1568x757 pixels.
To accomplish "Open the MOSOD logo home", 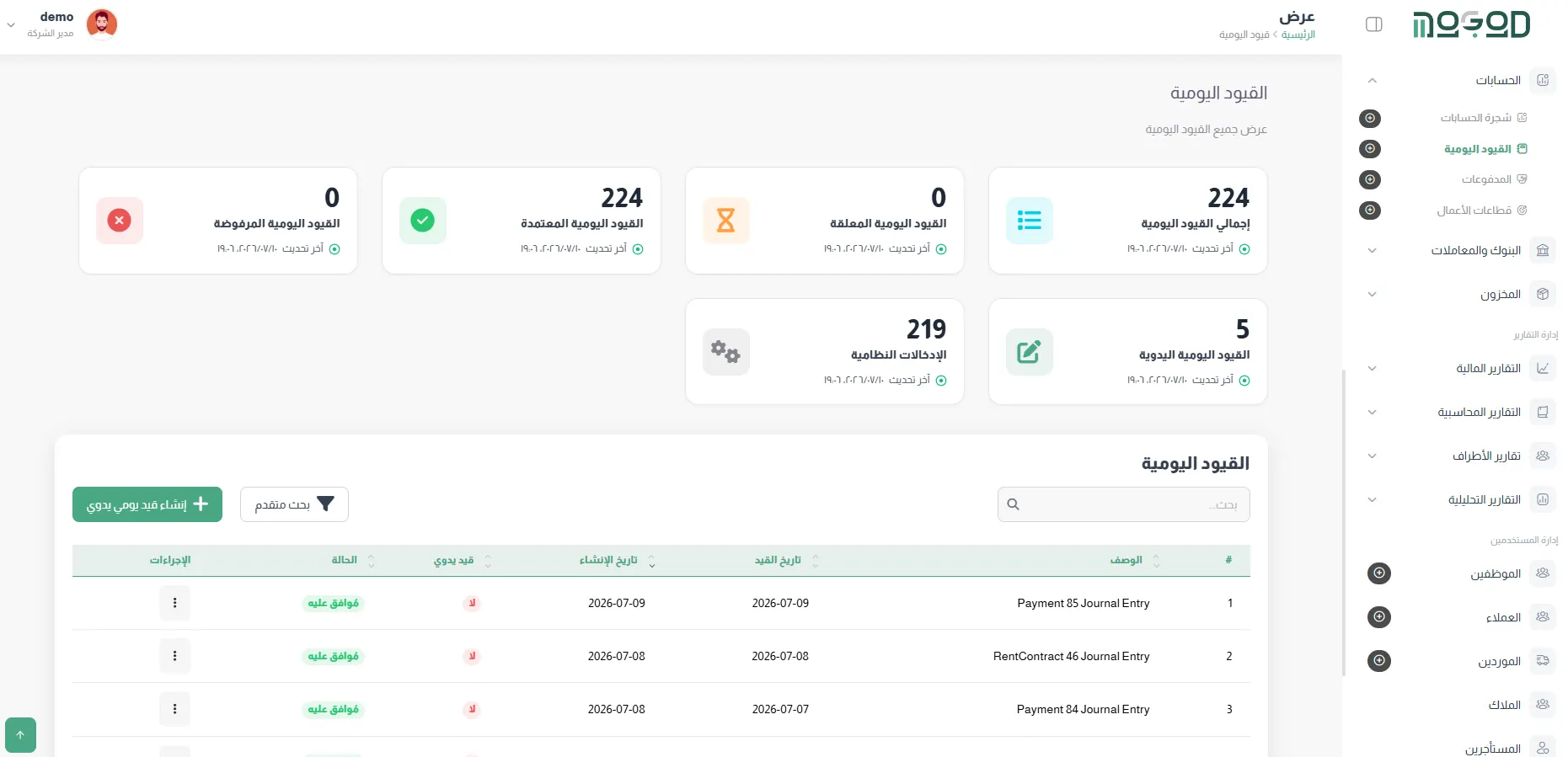I will click(x=1471, y=24).
